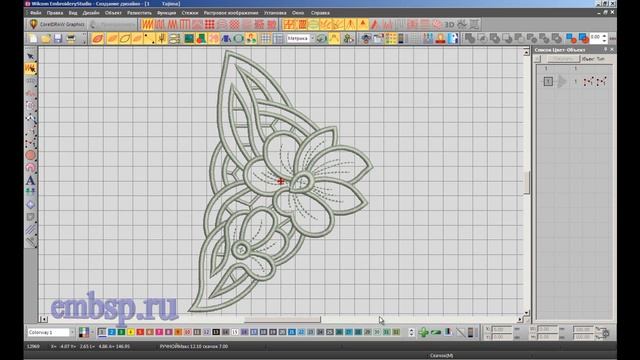Select object 1 in Color-Object List
The height and width of the screenshot is (360, 640).
coord(548,82)
